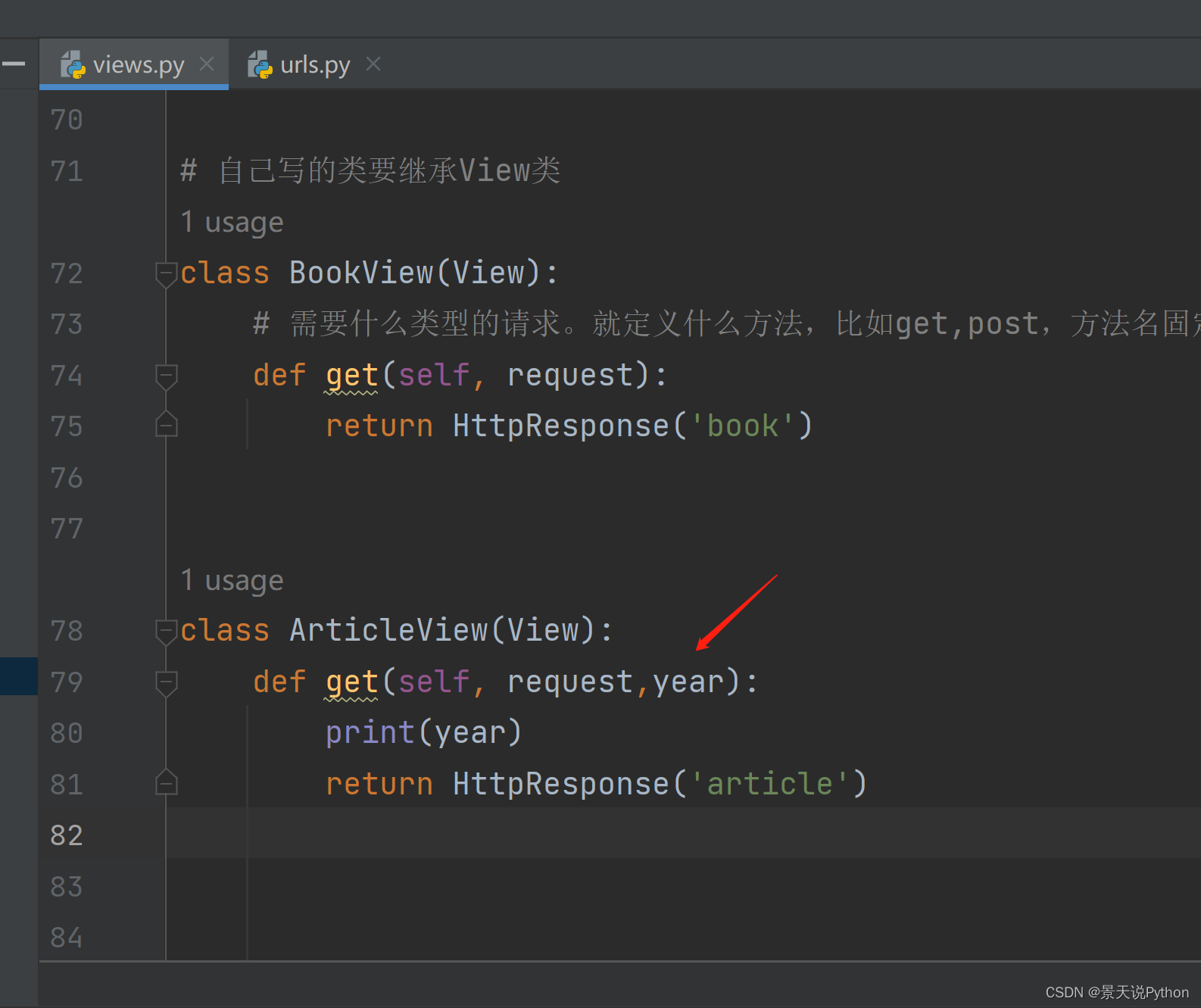This screenshot has width=1201, height=1008.
Task: Collapse the get method fold at line 79
Action: pos(166,683)
